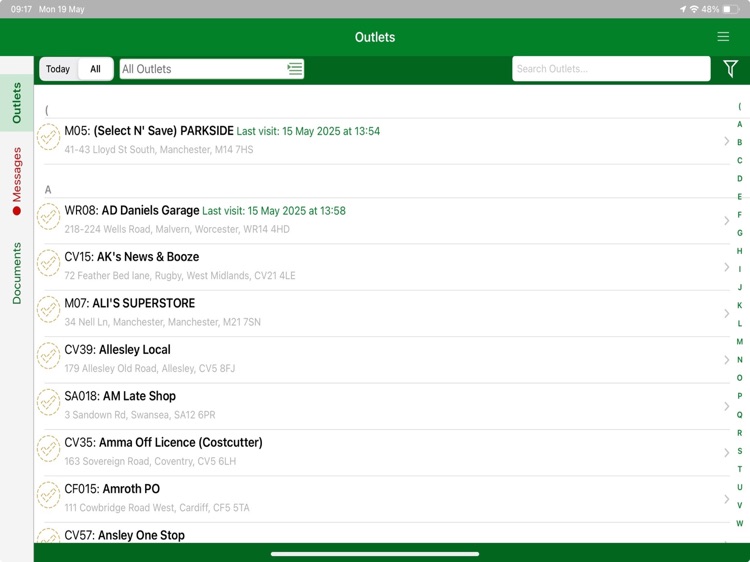Screen dimensions: 750x562
Task: Click the Search Outlets field
Action: 611,69
